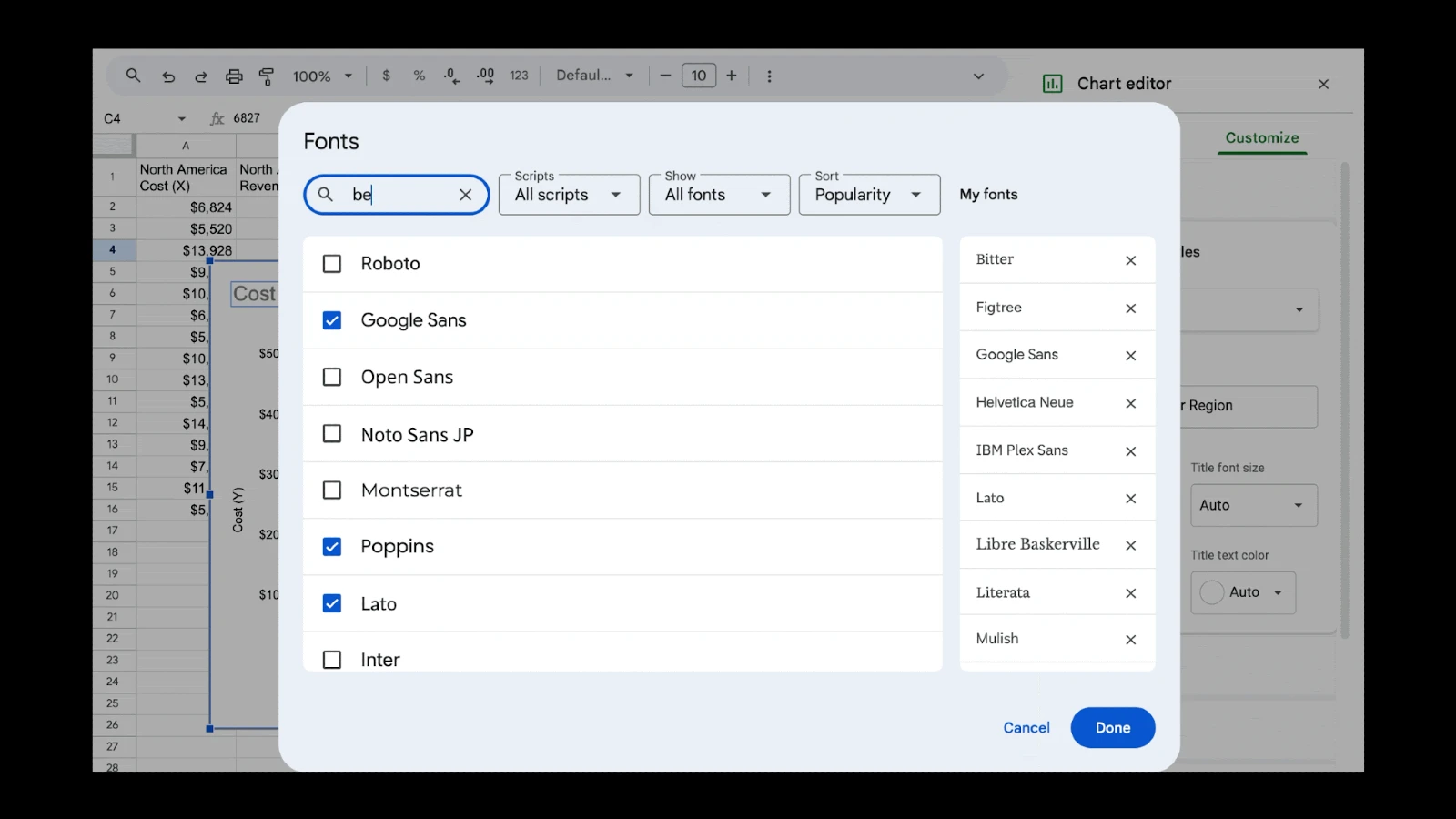This screenshot has width=1456, height=819.
Task: Click the magnifier in the font search box
Action: (x=326, y=194)
